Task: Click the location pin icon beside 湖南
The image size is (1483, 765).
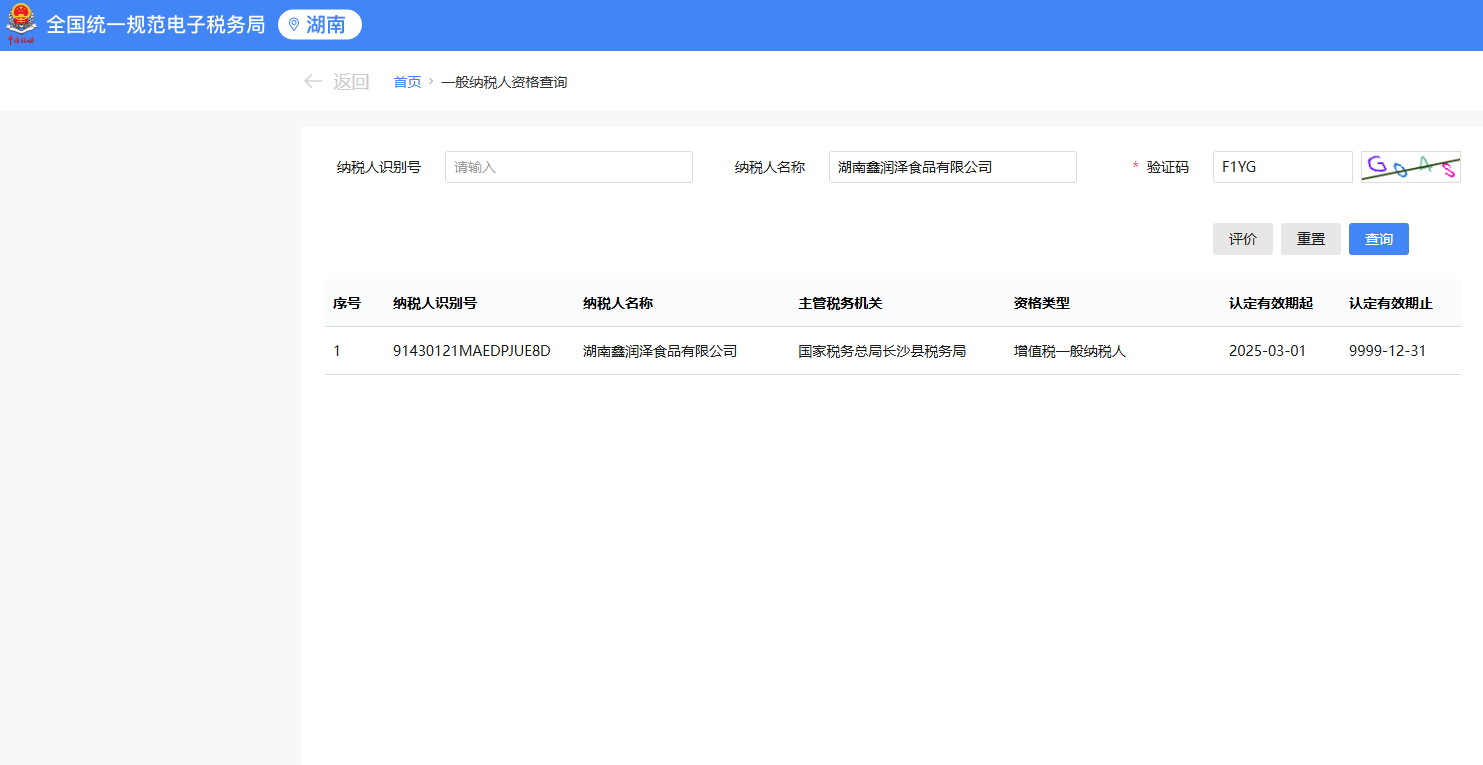Action: tap(294, 25)
